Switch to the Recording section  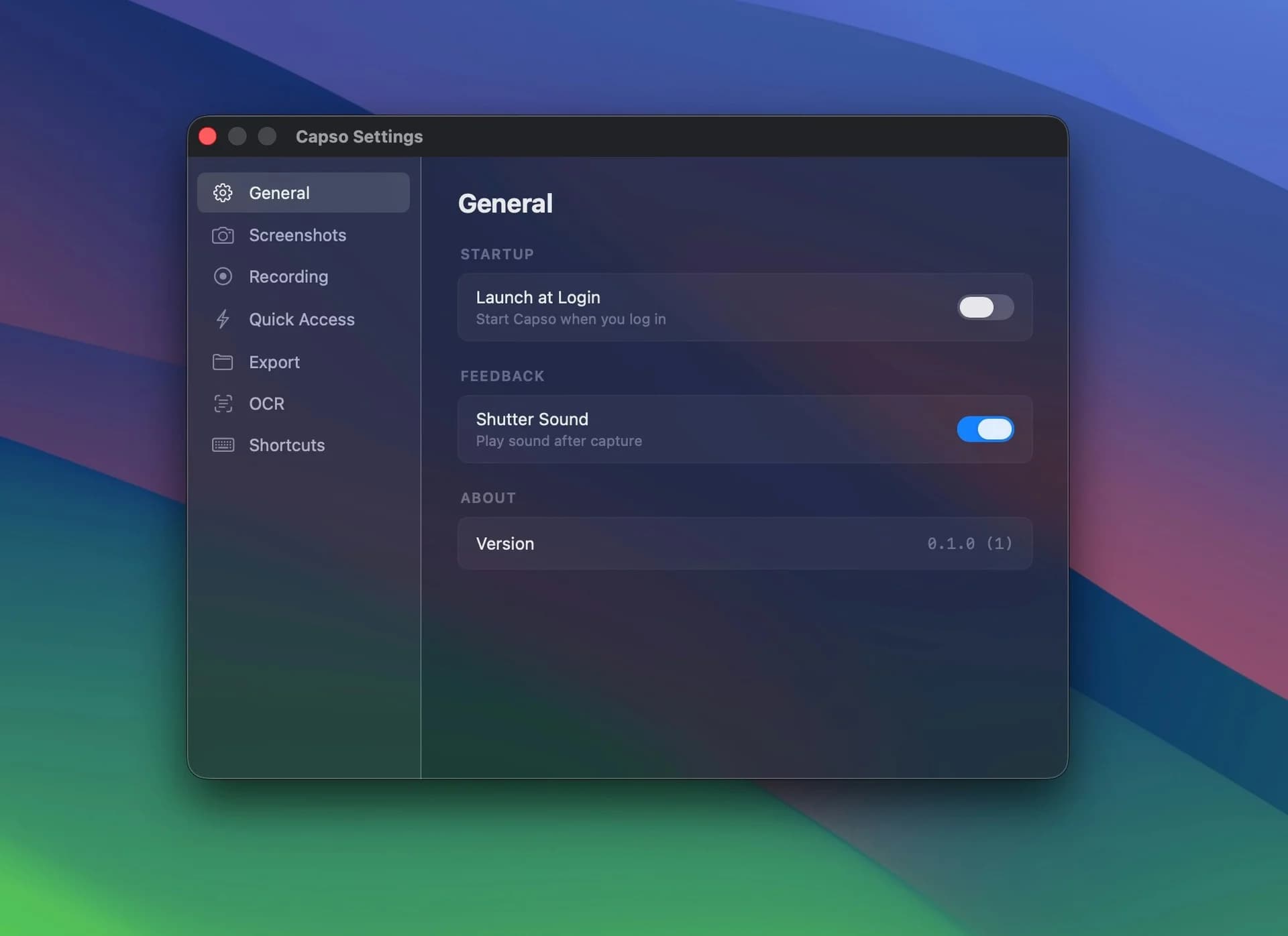[x=288, y=276]
